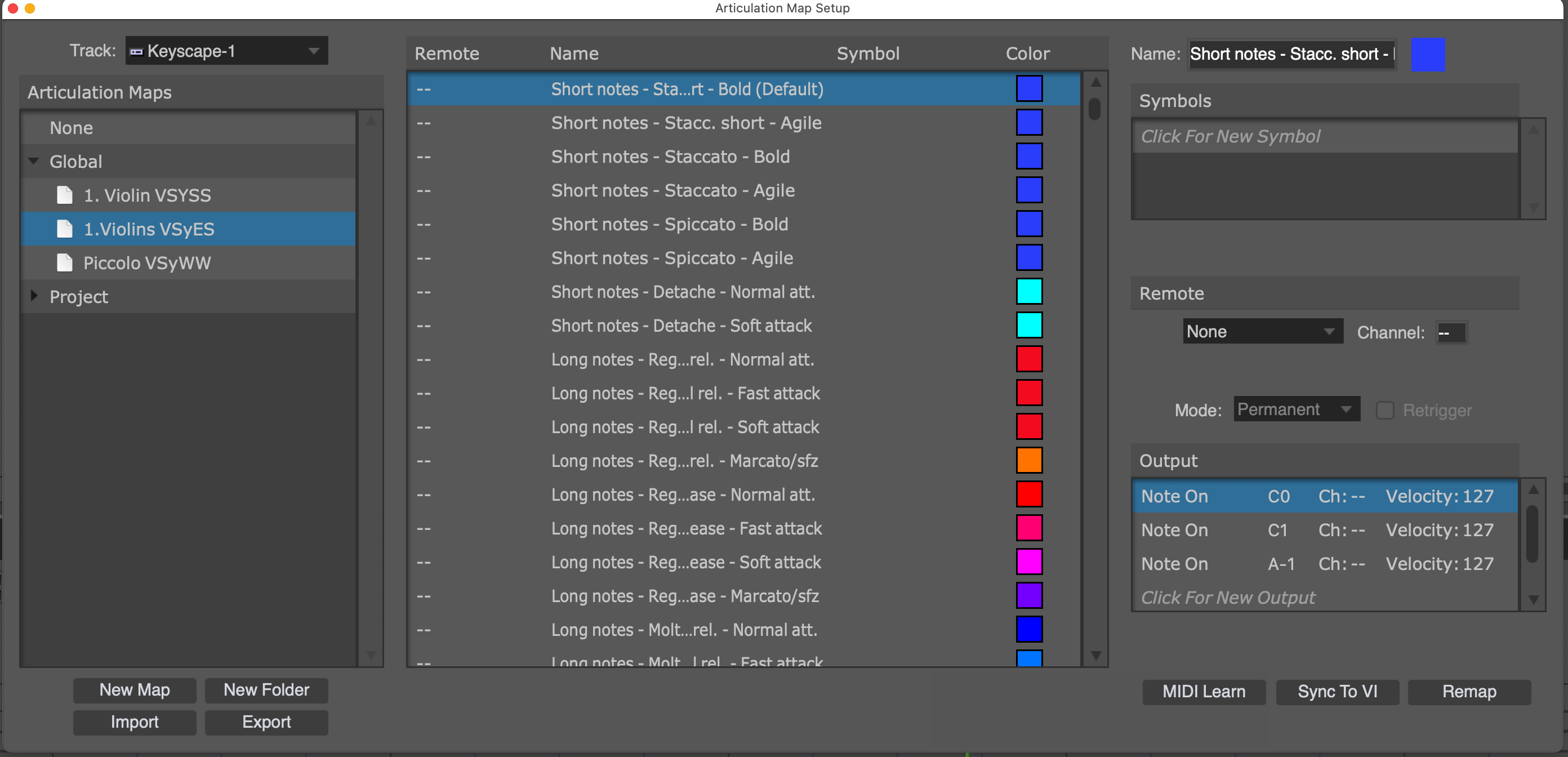Open the Track dropdown showing Keyscape-1

[x=226, y=51]
